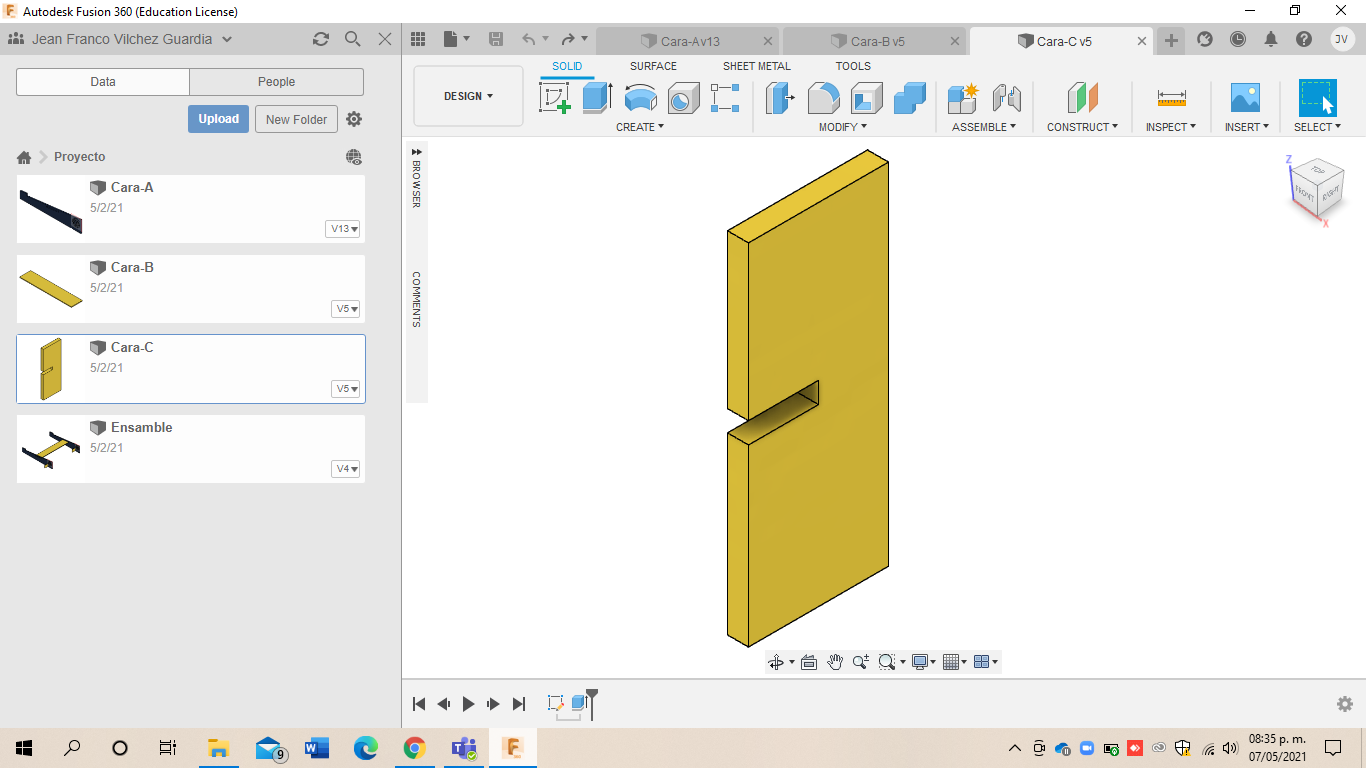Select the Joint tool
This screenshot has height=768, width=1366.
click(1007, 98)
